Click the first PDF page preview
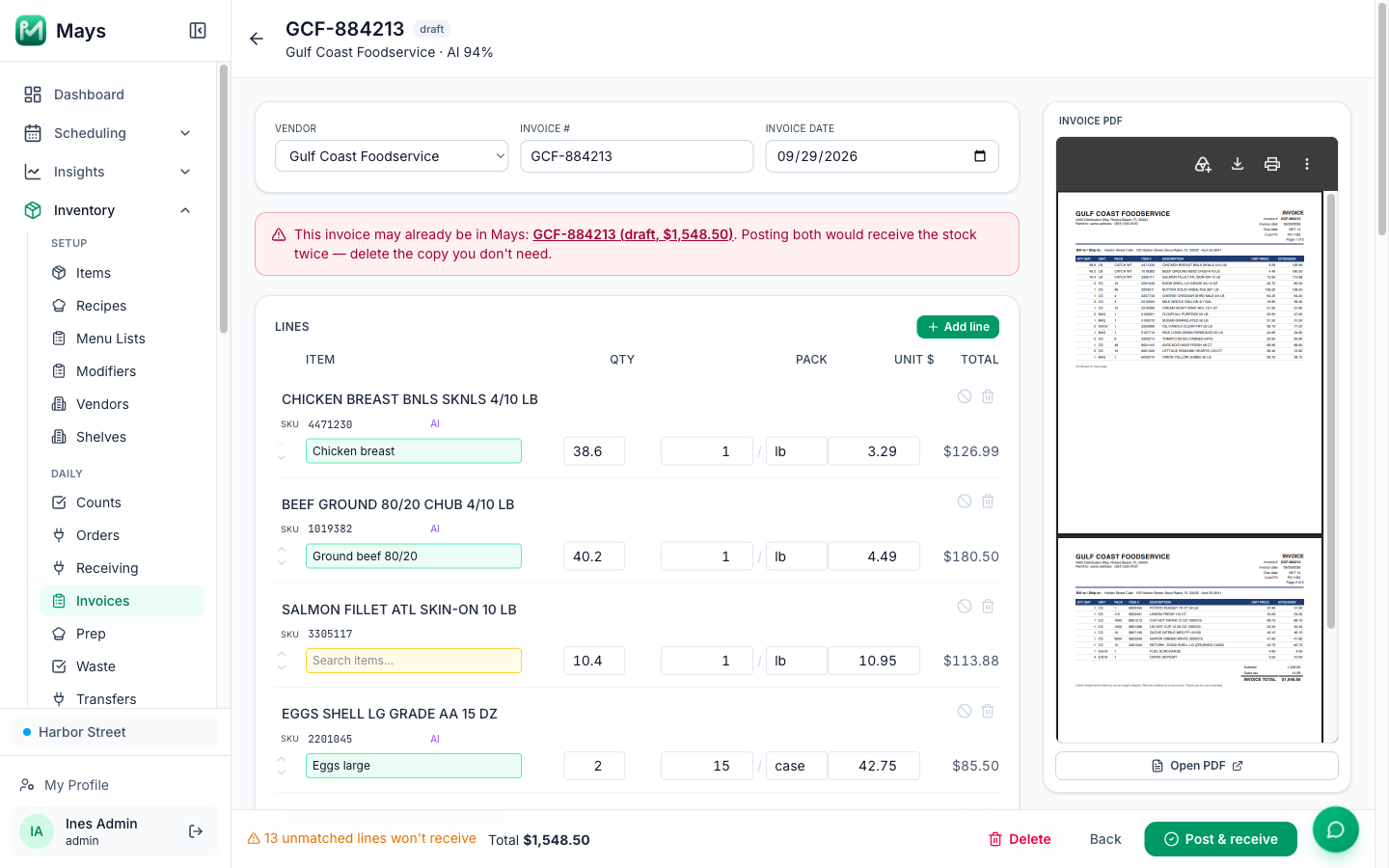 [1189, 363]
